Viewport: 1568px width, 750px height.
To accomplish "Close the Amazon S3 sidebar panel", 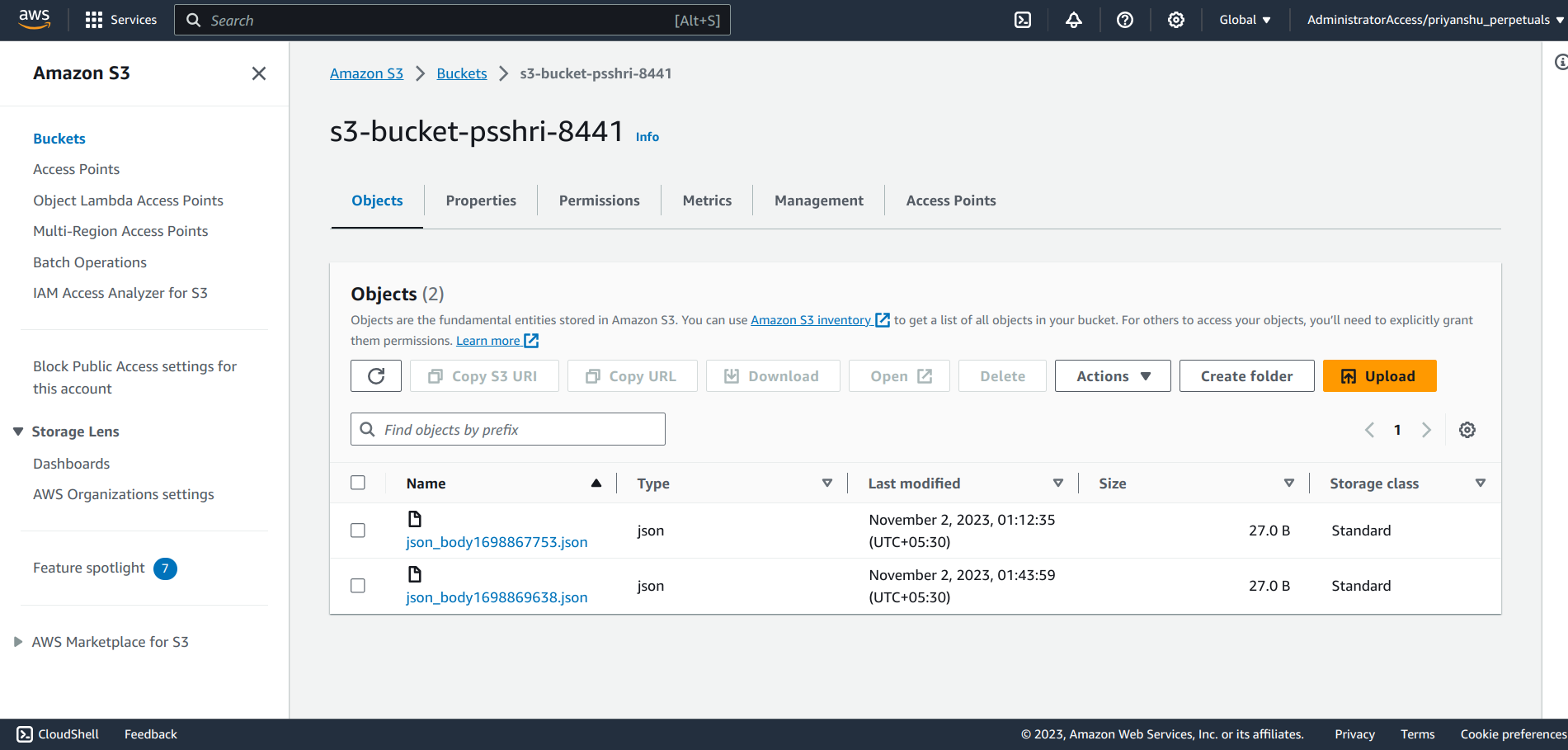I will click(259, 73).
